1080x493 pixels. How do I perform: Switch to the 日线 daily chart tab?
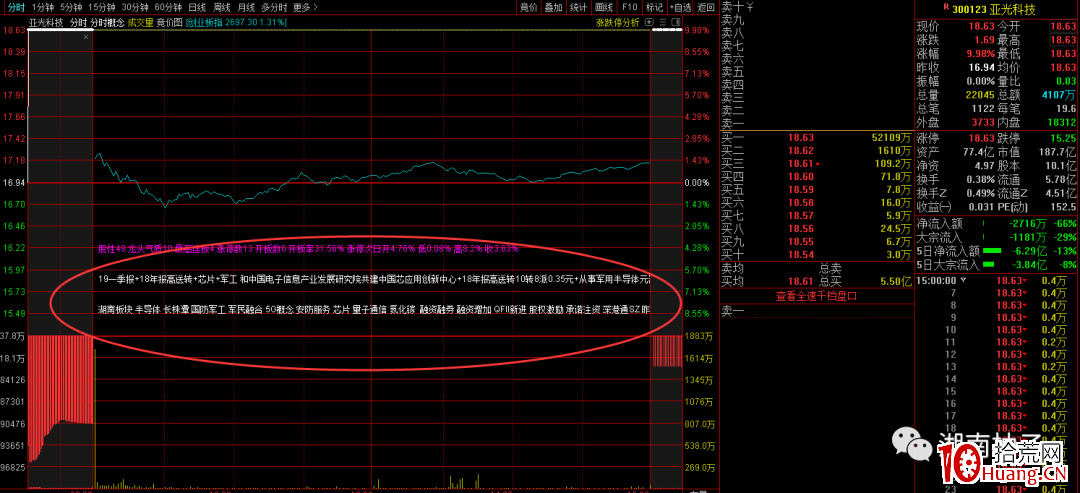tap(197, 7)
